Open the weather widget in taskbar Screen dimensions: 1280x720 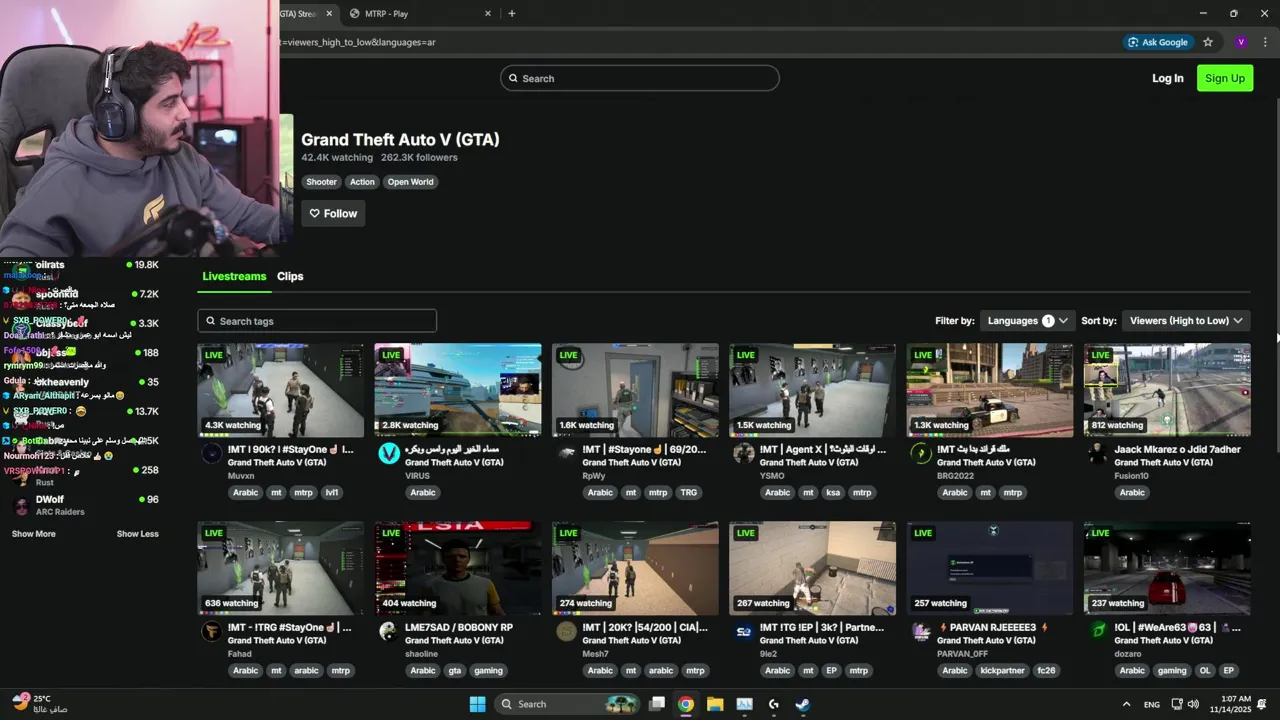pos(38,704)
